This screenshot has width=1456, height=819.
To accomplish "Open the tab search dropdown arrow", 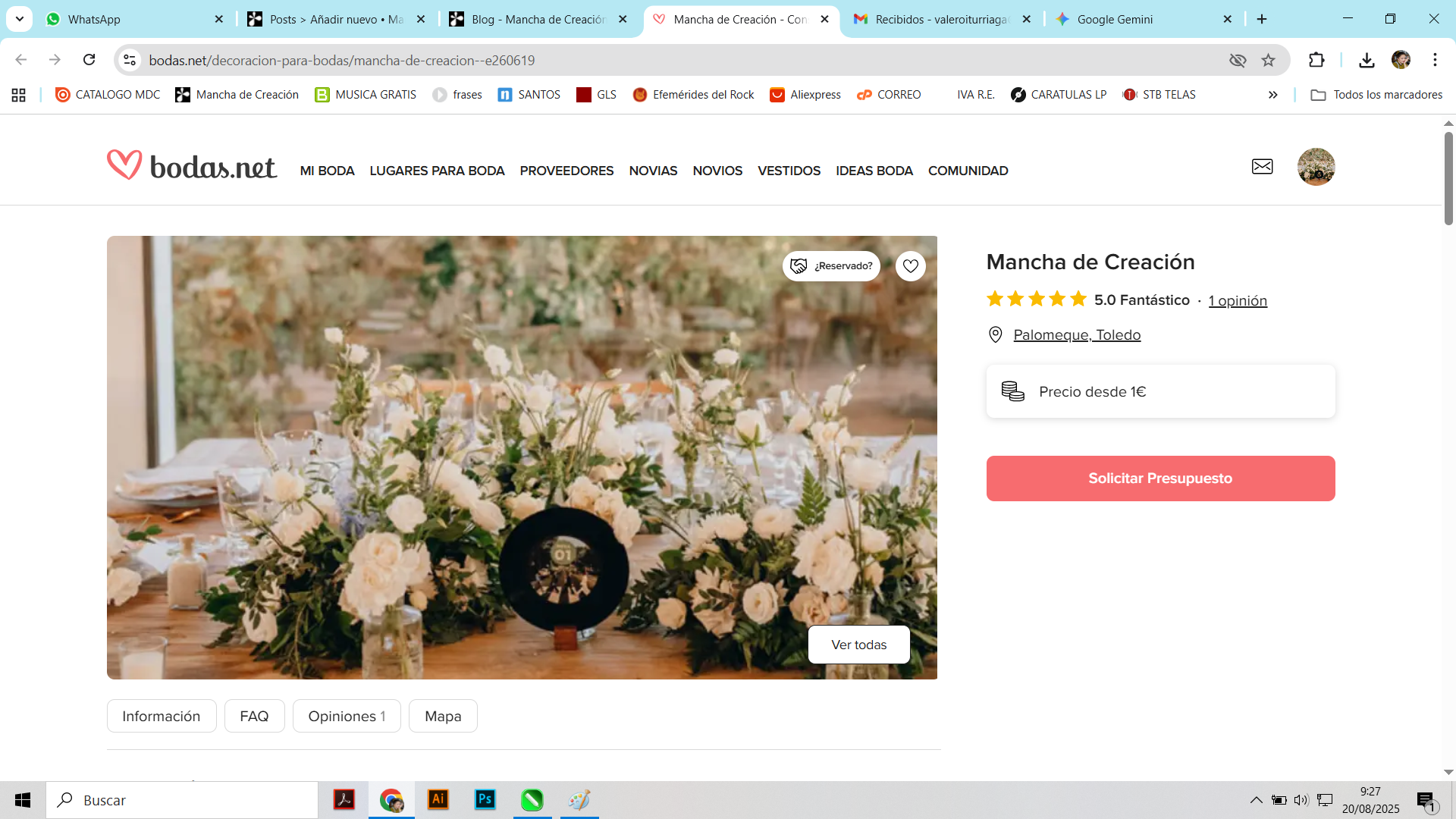I will [x=20, y=19].
